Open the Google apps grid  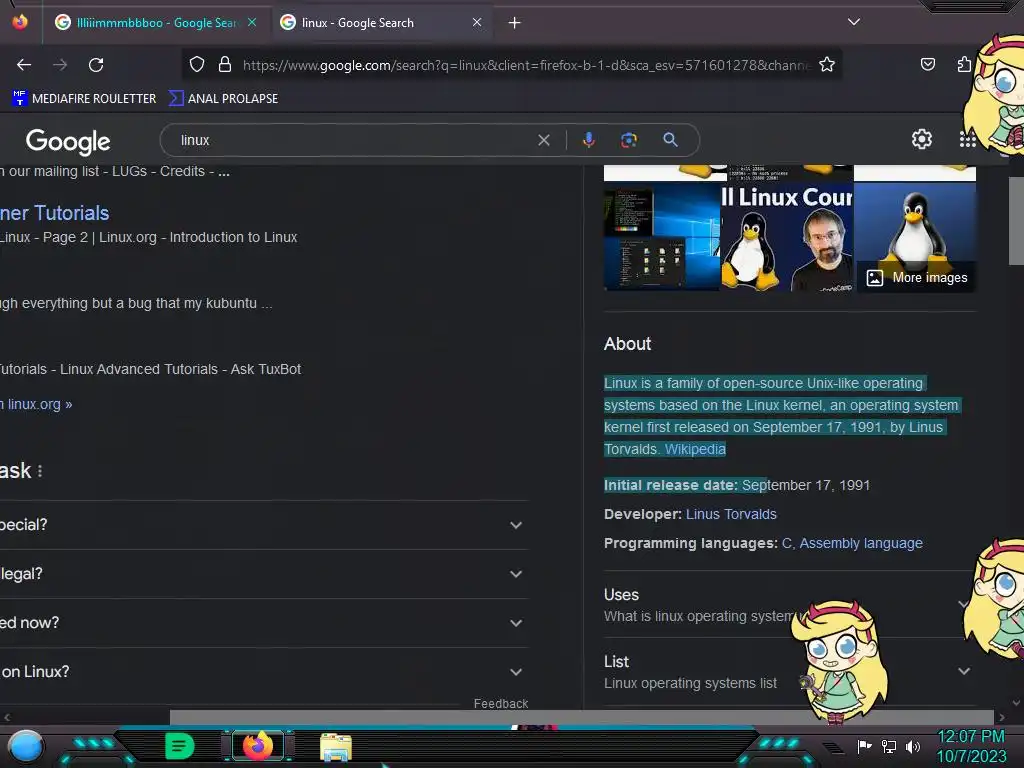pyautogui.click(x=967, y=139)
